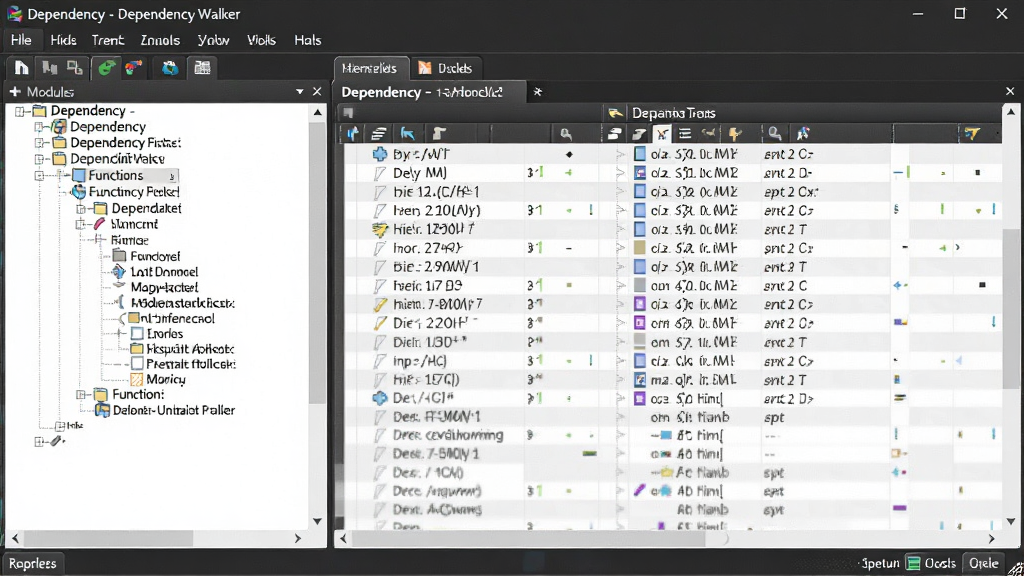Click the gray hammer icon in the list toolbar

pos(439,134)
